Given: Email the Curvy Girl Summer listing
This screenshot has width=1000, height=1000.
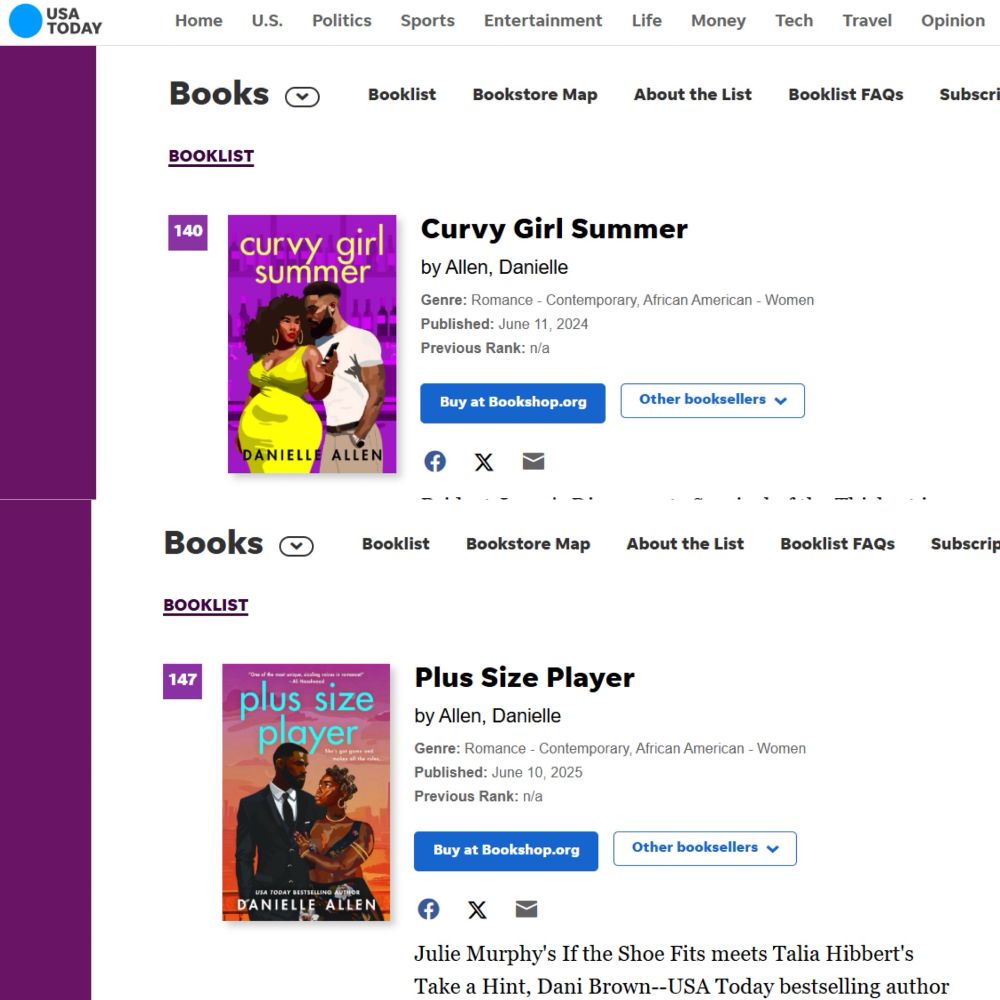Looking at the screenshot, I should (x=533, y=461).
